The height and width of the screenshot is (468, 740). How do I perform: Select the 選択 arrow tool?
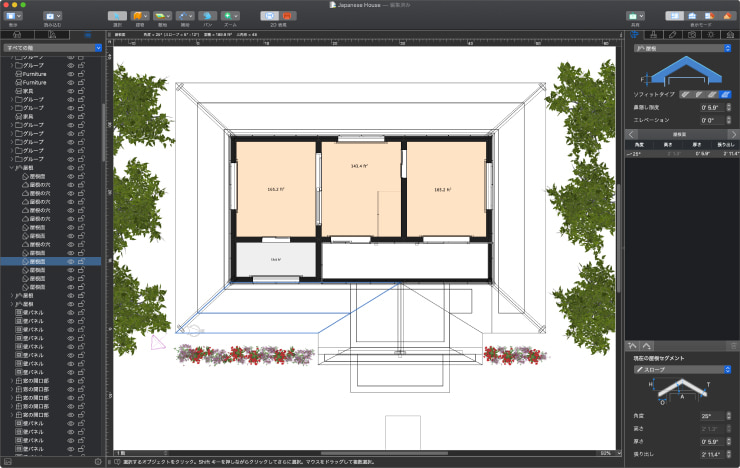coord(117,16)
